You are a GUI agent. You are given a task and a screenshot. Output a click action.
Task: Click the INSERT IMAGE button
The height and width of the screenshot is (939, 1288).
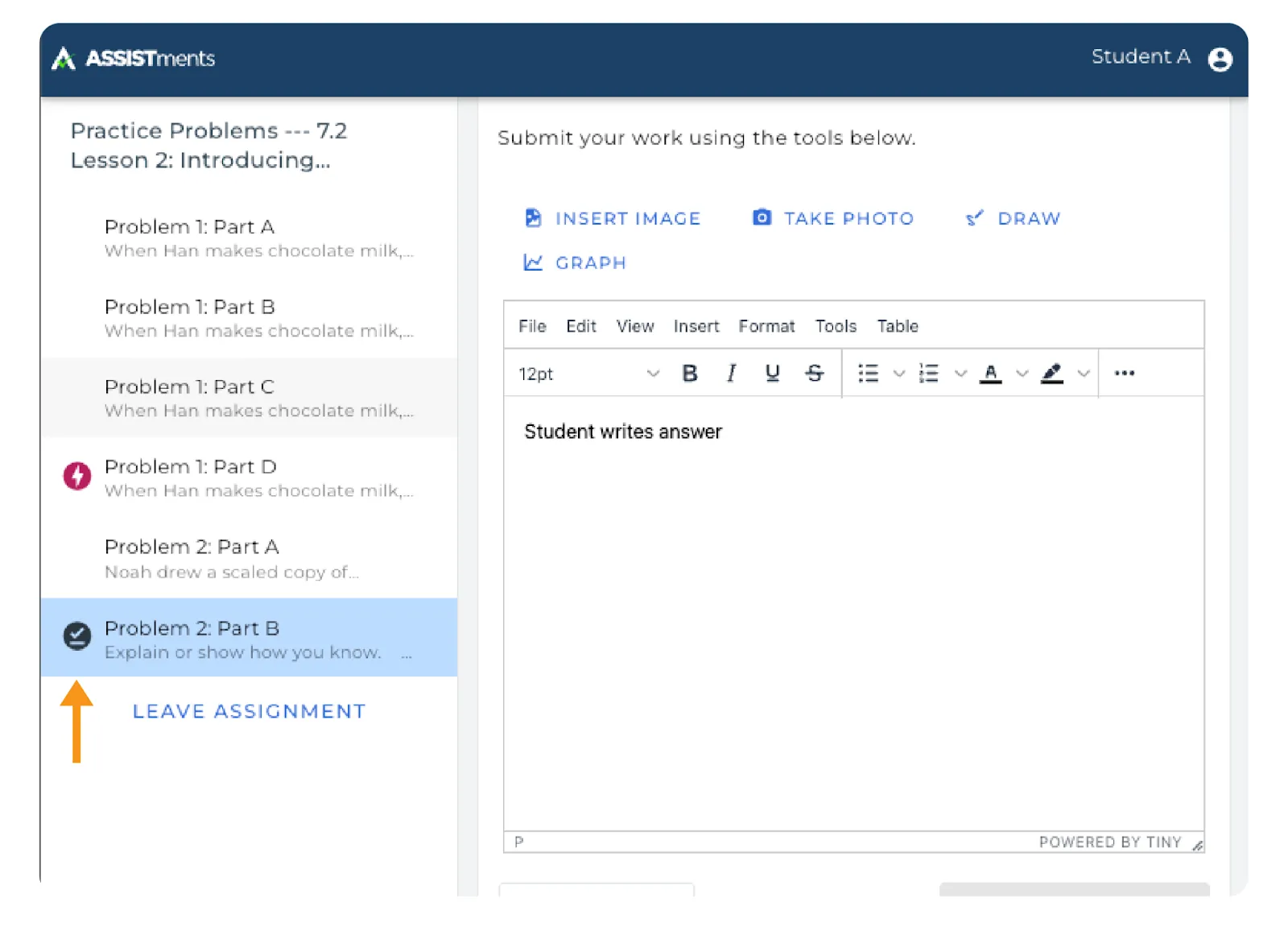[613, 218]
